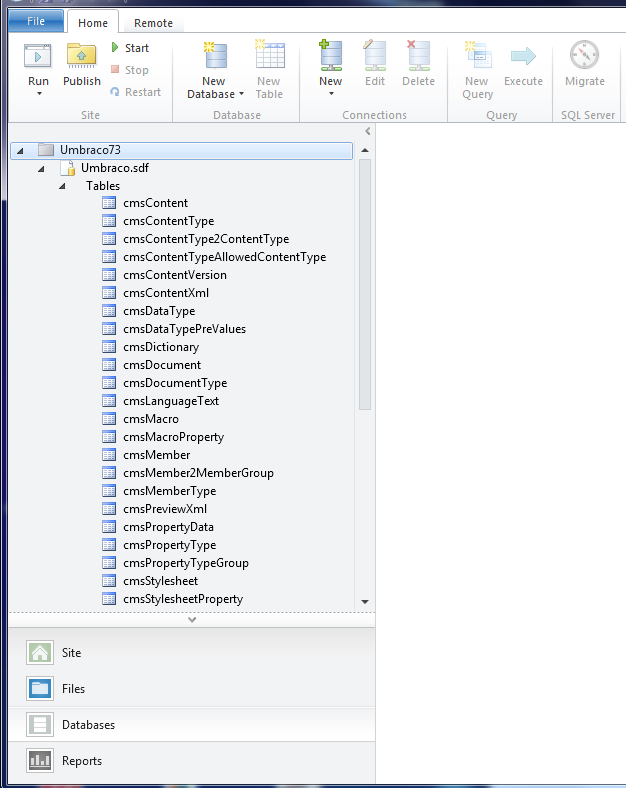Click the cmsContentType table icon
626x788 pixels.
pos(109,221)
